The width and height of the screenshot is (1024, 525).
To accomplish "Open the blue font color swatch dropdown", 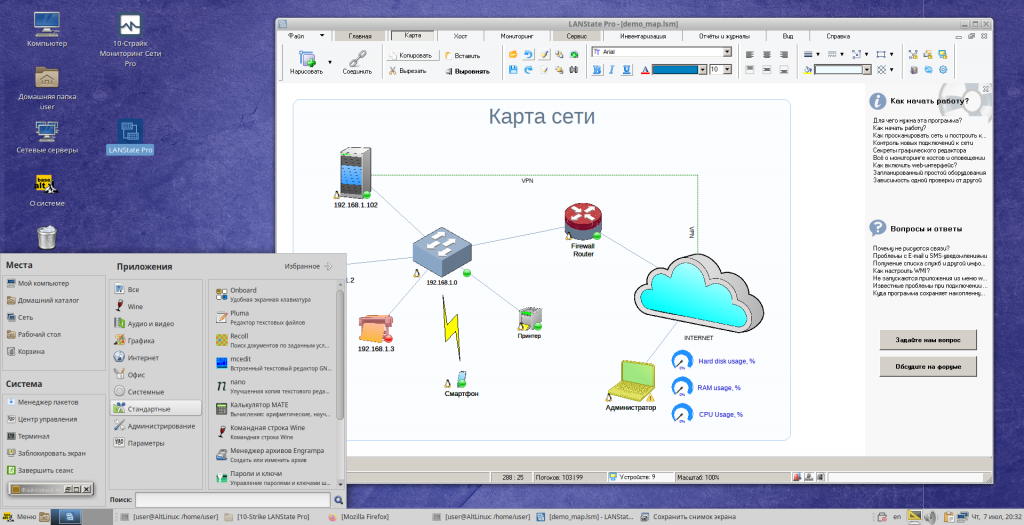I will 703,70.
